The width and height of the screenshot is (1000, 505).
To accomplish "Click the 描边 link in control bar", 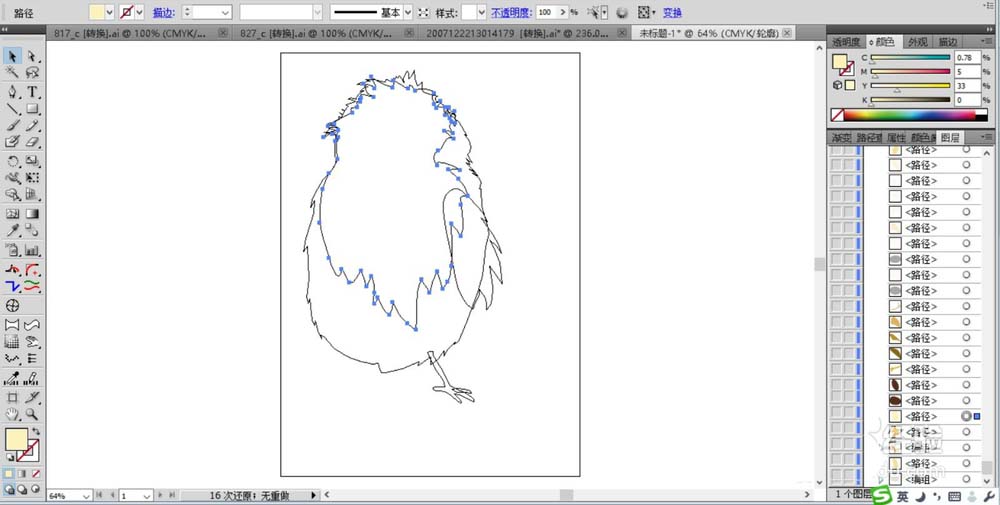I will coord(162,12).
